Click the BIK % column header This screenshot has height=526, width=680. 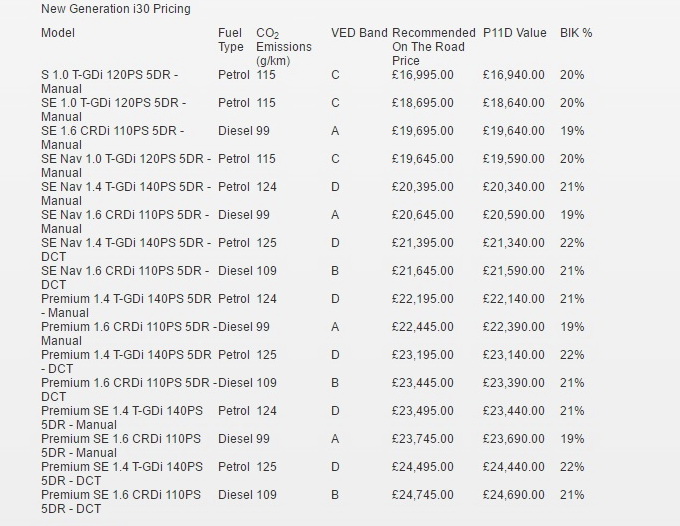click(575, 33)
